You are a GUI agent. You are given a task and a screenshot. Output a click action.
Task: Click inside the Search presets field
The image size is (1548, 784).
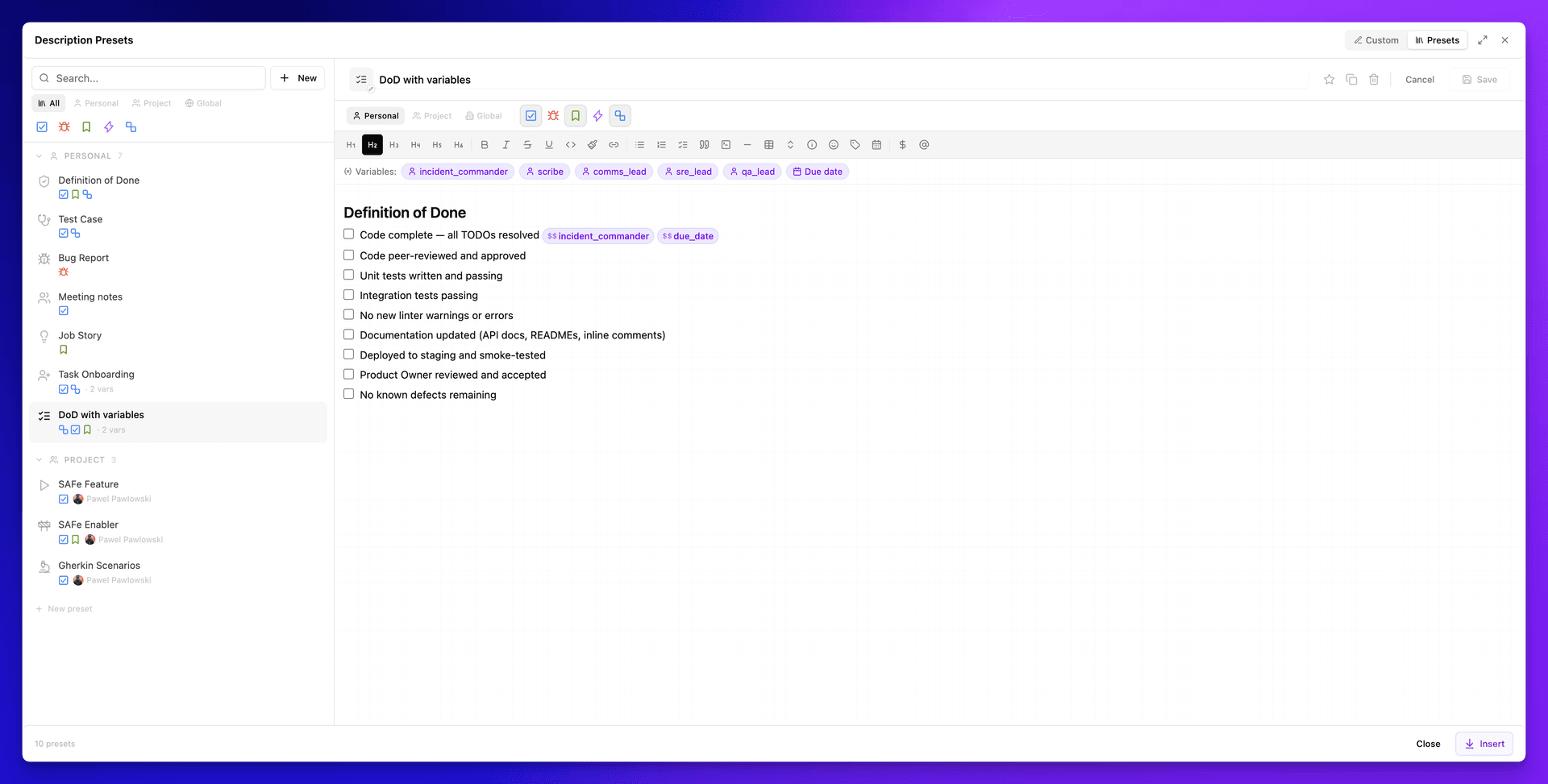pos(148,77)
